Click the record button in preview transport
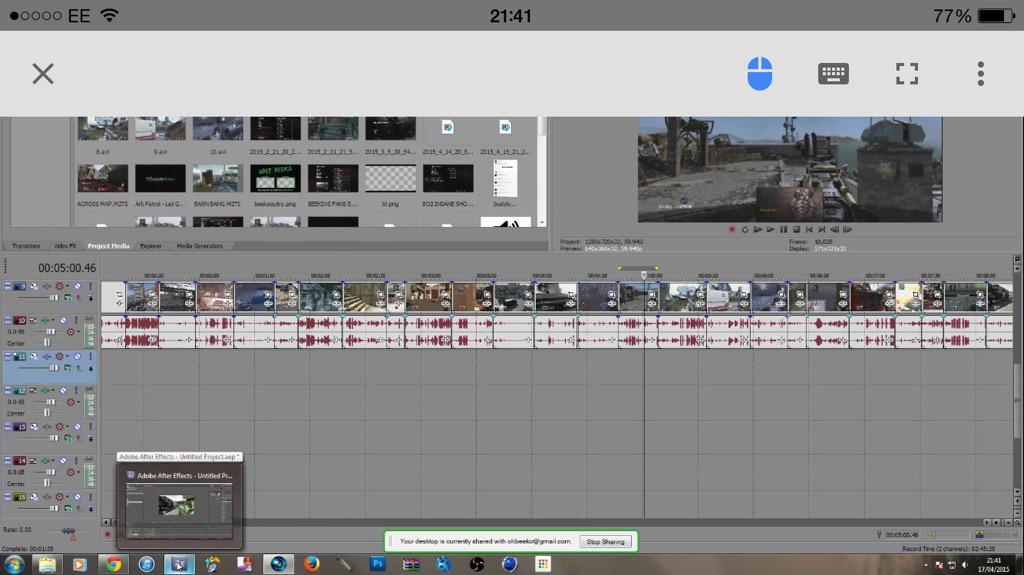 [731, 229]
